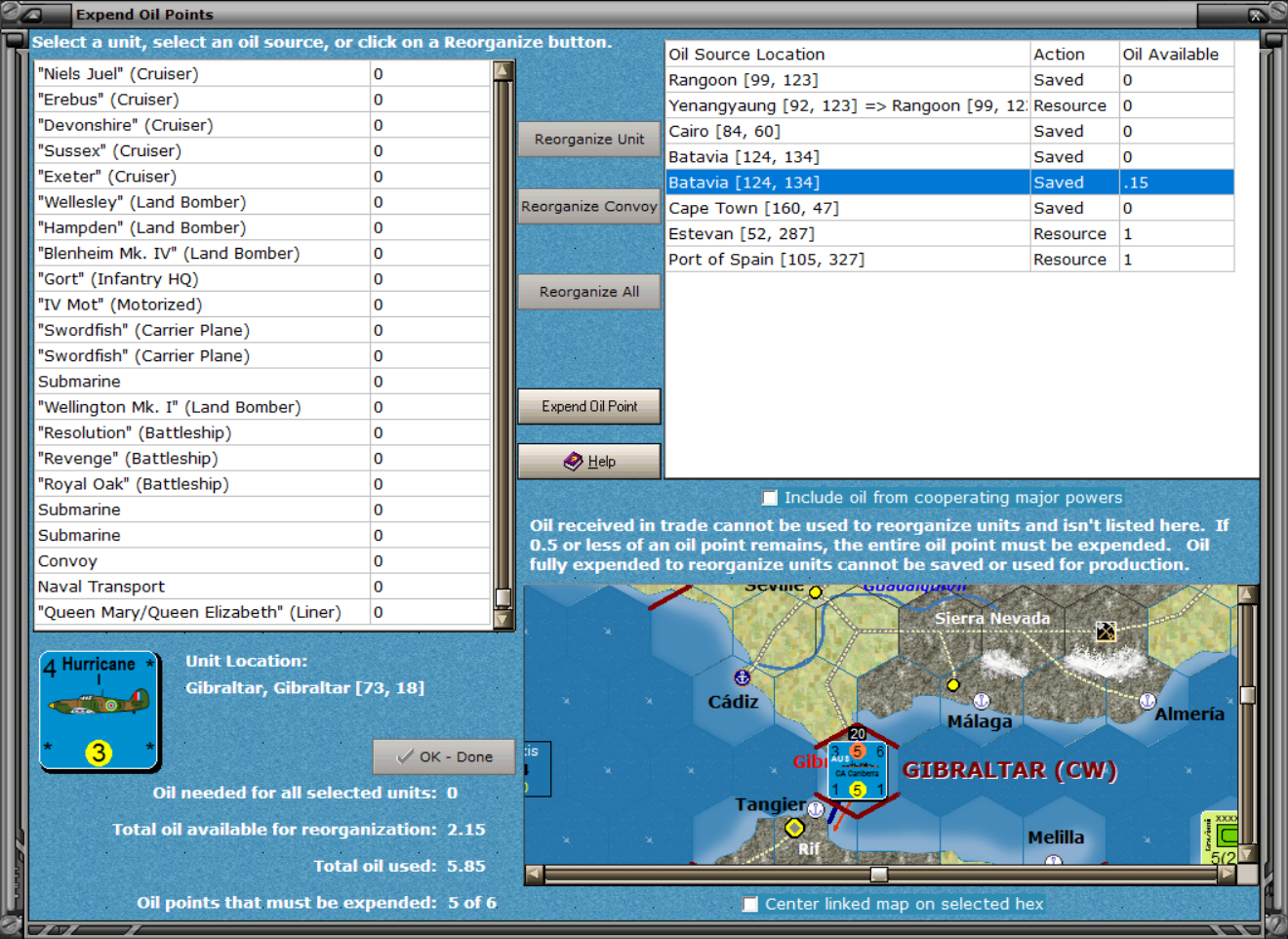Close the Expend Oil Points window

(x=1257, y=15)
